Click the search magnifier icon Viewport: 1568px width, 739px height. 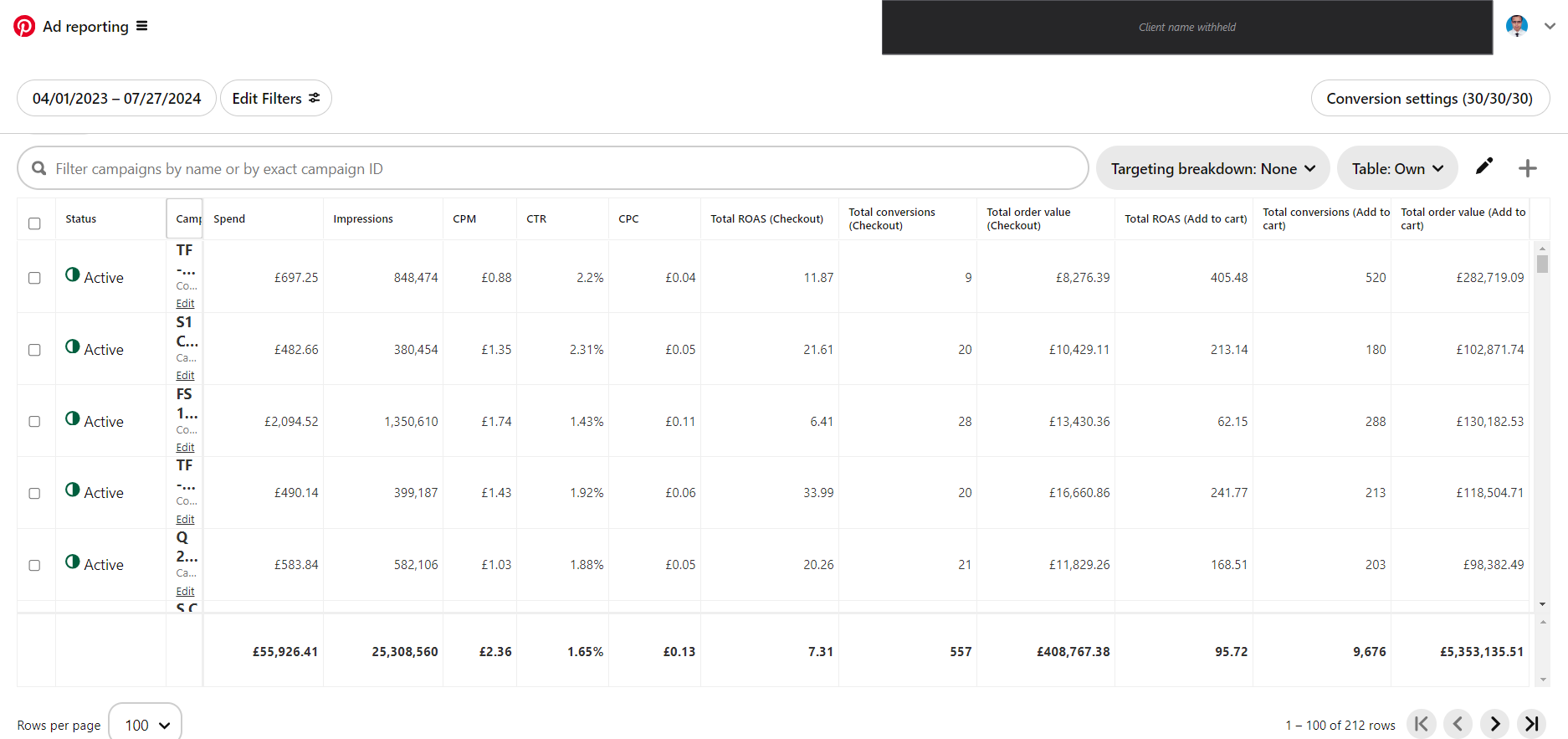(38, 168)
